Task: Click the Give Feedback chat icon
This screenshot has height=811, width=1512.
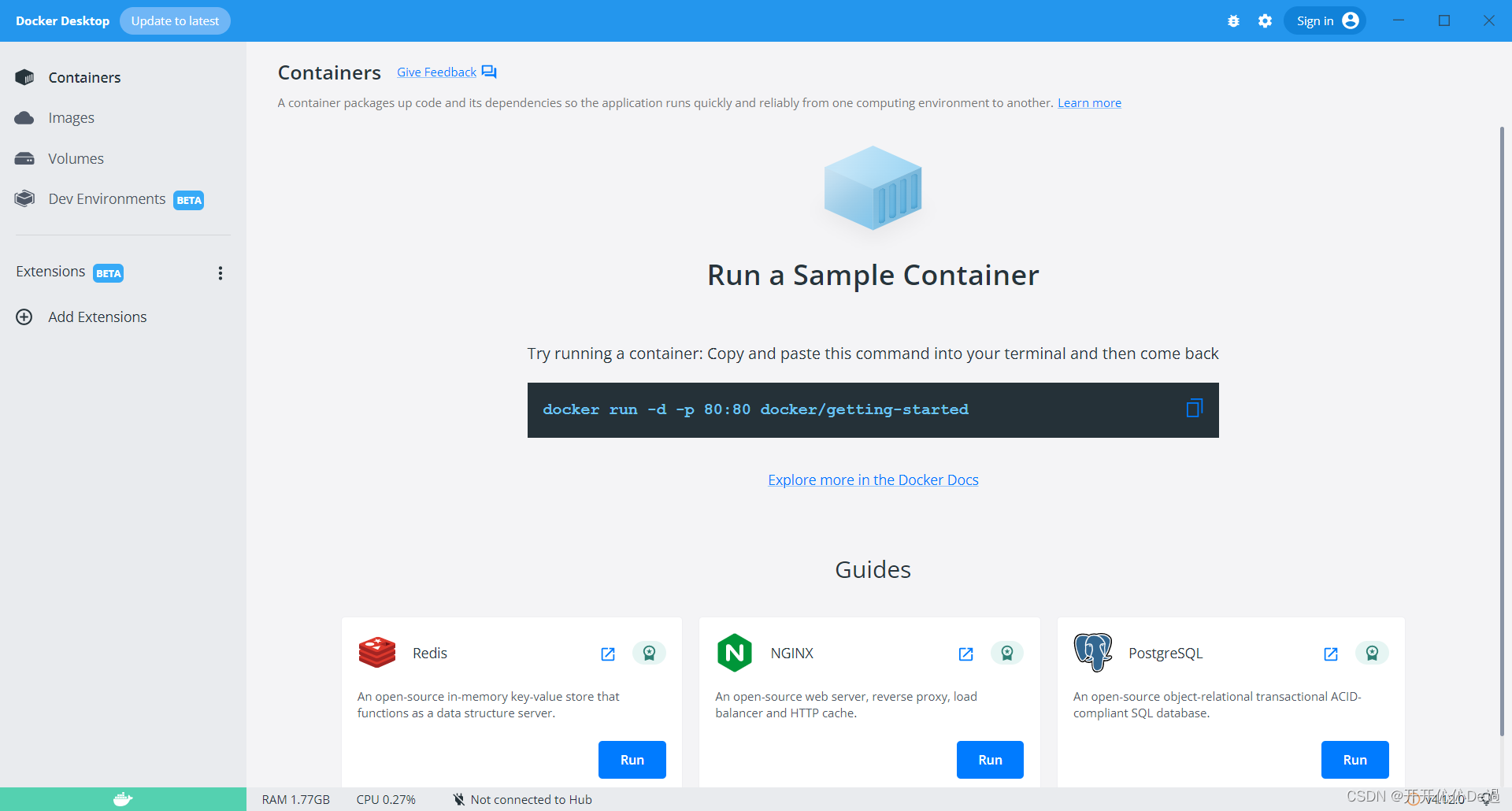Action: coord(489,72)
